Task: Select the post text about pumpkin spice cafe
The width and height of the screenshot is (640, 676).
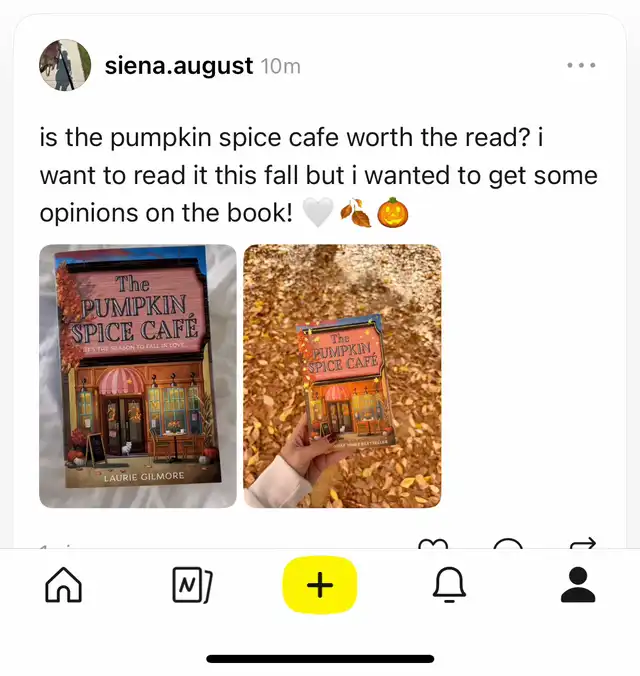Action: (319, 175)
